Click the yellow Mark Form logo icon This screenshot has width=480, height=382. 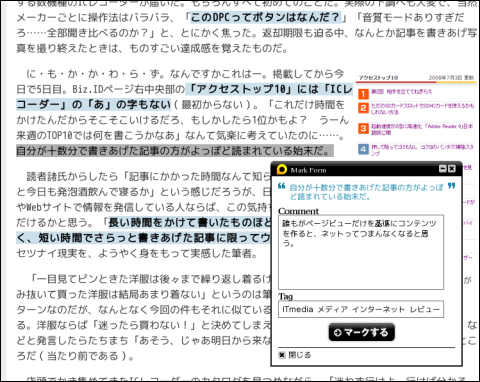tap(282, 169)
